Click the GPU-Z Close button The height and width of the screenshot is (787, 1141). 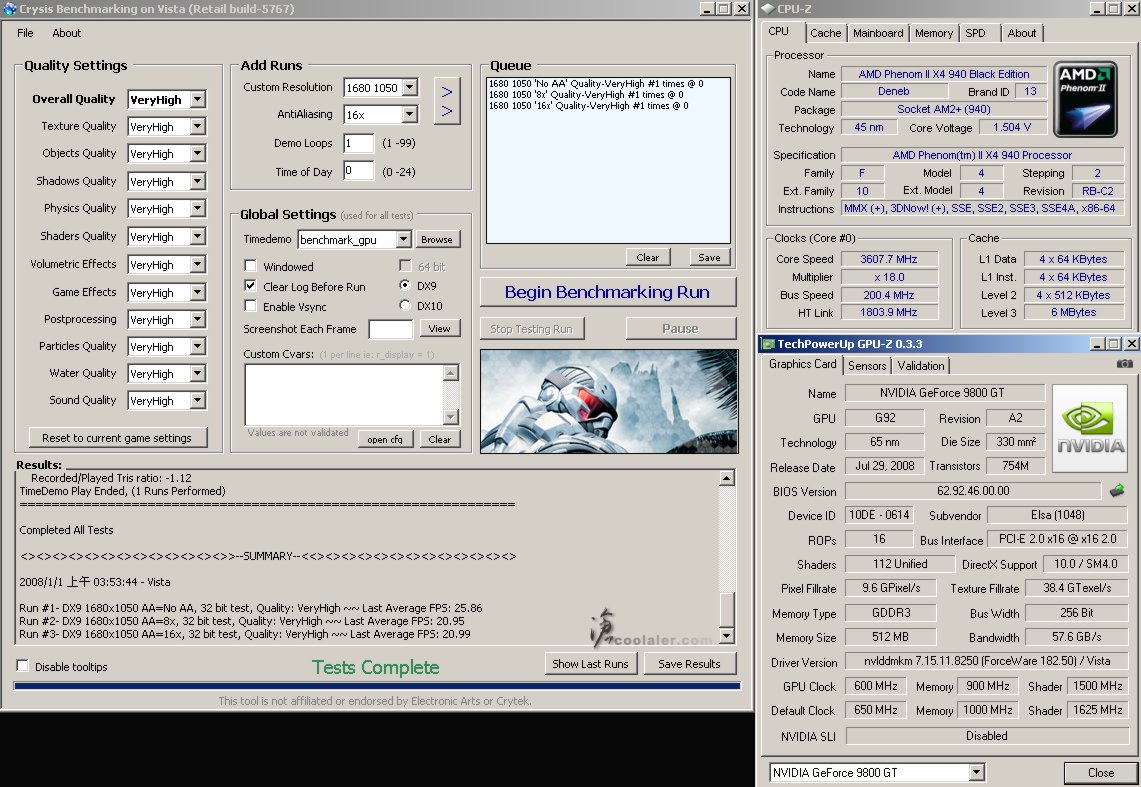point(1100,773)
